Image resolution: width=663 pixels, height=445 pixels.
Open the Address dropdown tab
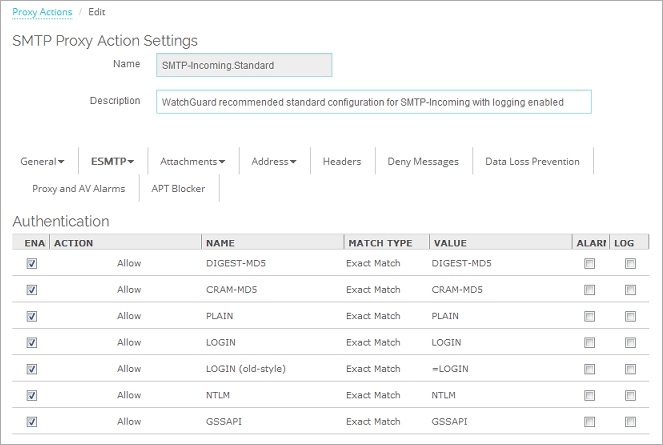274,161
